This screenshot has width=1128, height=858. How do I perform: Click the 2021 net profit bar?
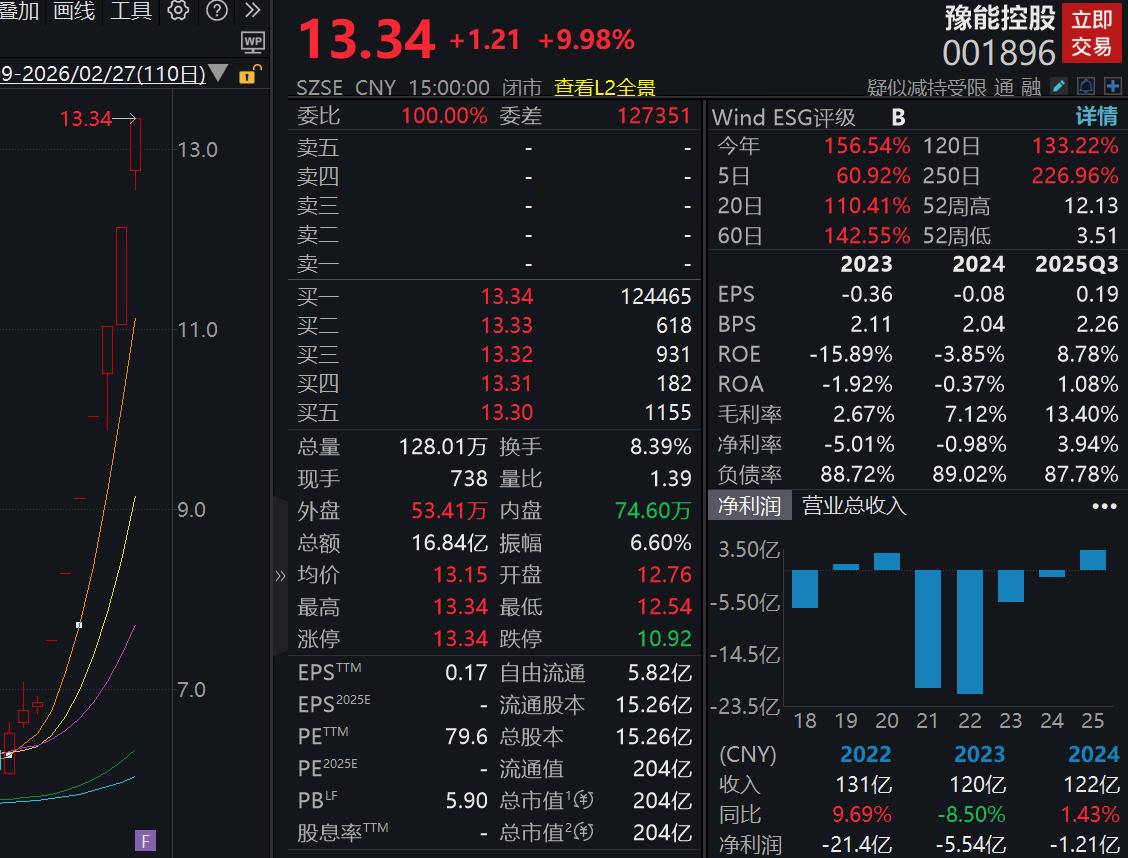[x=928, y=629]
